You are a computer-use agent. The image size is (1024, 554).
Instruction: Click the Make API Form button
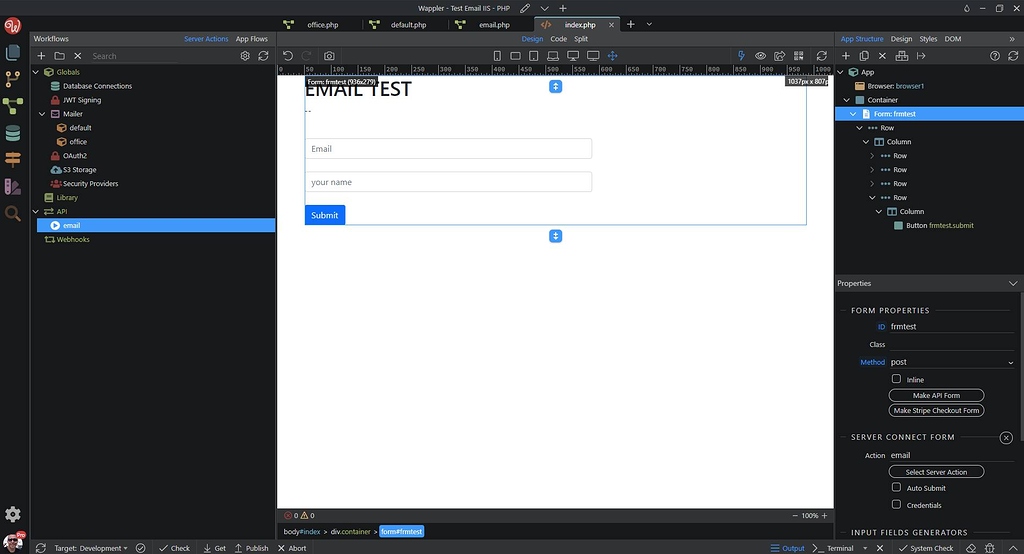[936, 395]
